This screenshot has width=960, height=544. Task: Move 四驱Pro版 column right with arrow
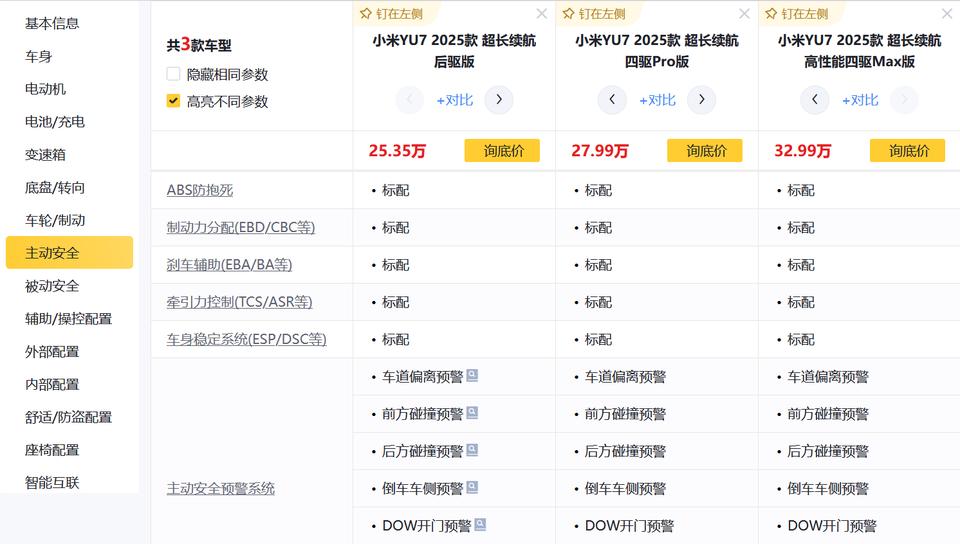click(x=702, y=99)
